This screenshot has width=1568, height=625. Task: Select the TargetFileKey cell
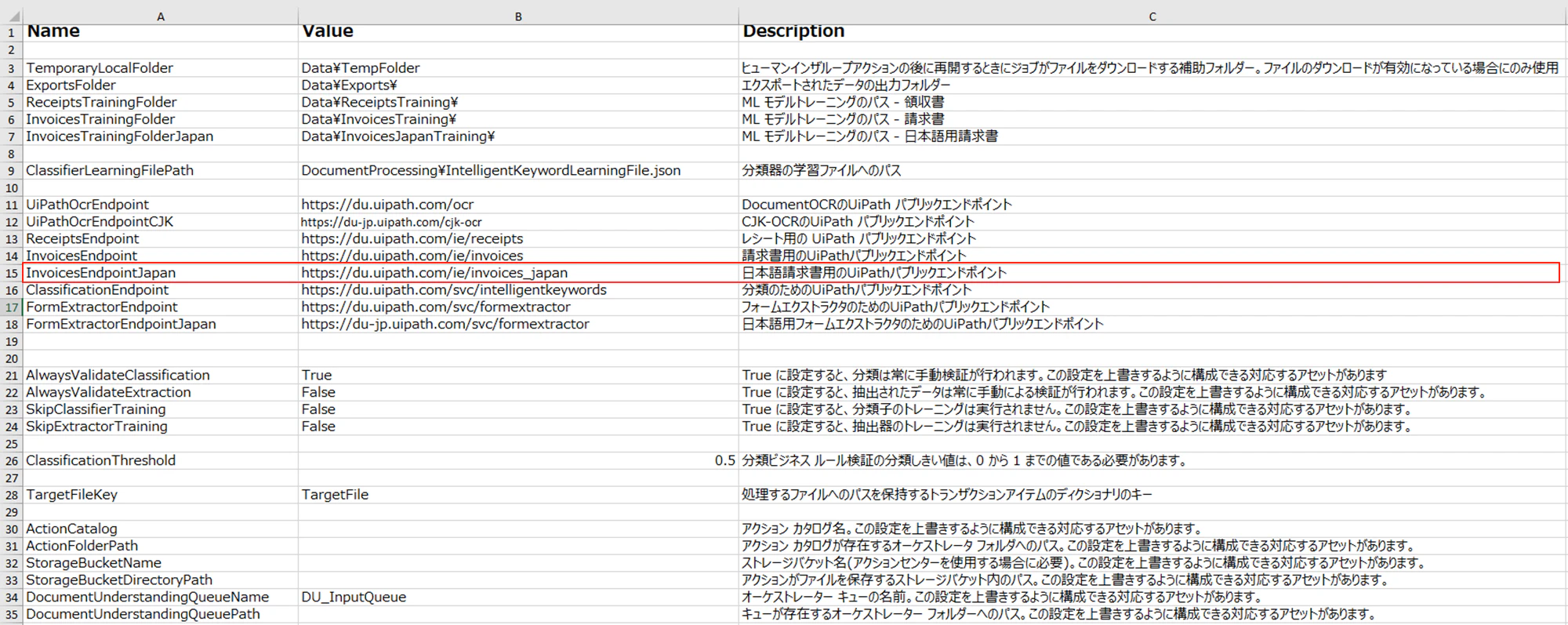click(x=161, y=495)
